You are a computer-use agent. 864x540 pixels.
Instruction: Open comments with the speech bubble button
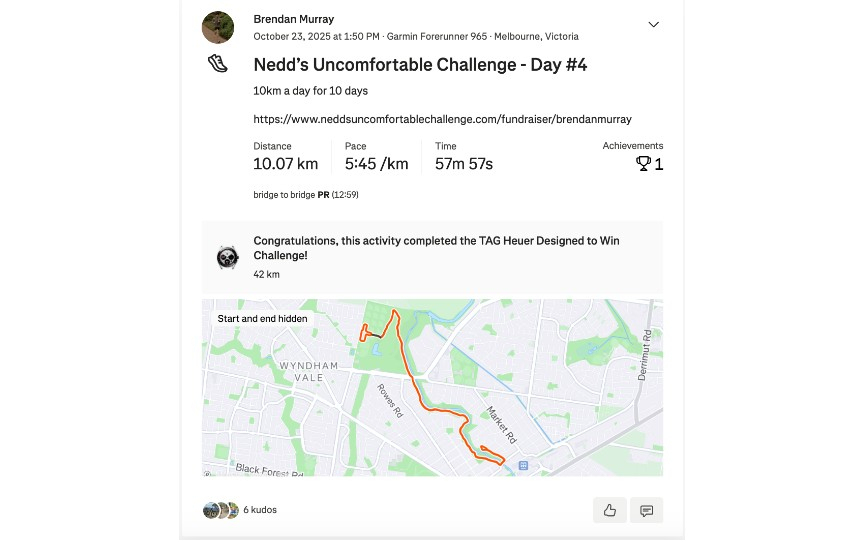[x=646, y=510]
